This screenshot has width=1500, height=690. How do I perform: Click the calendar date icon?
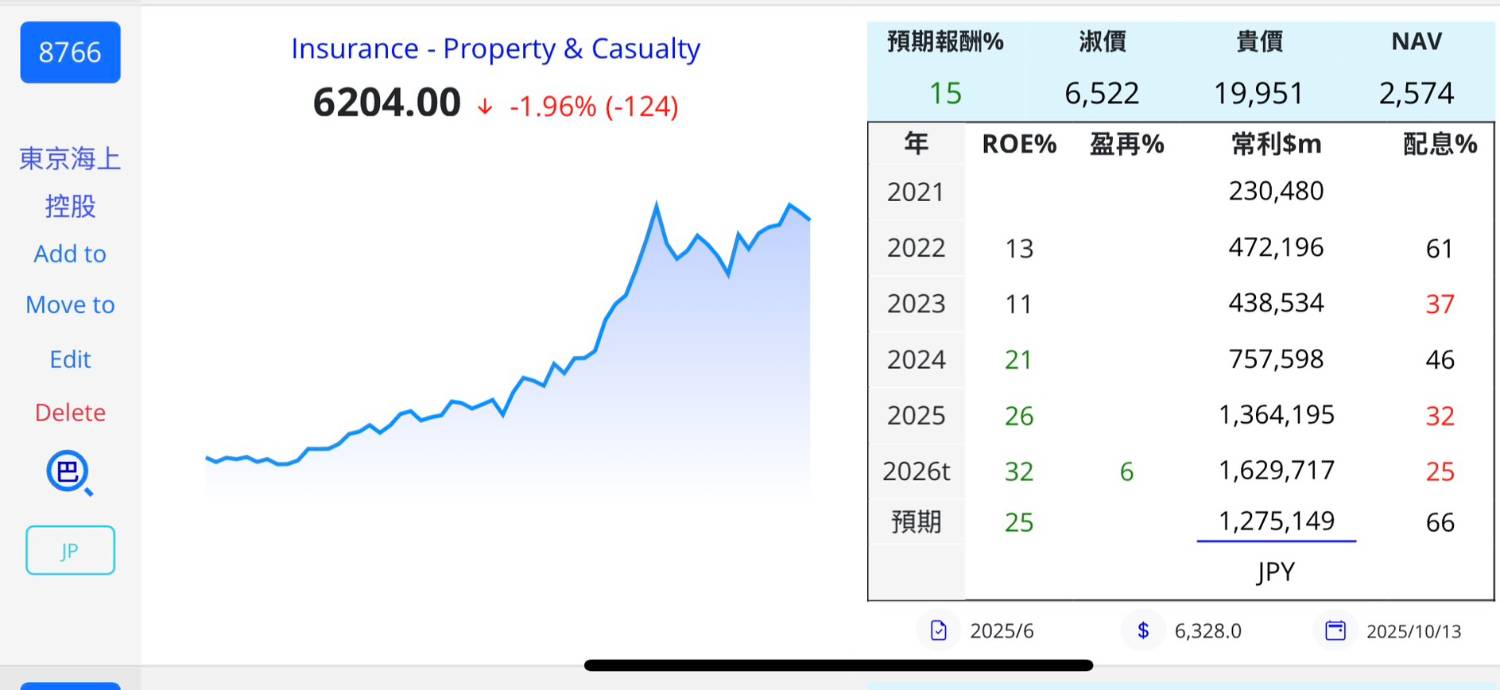click(1335, 631)
